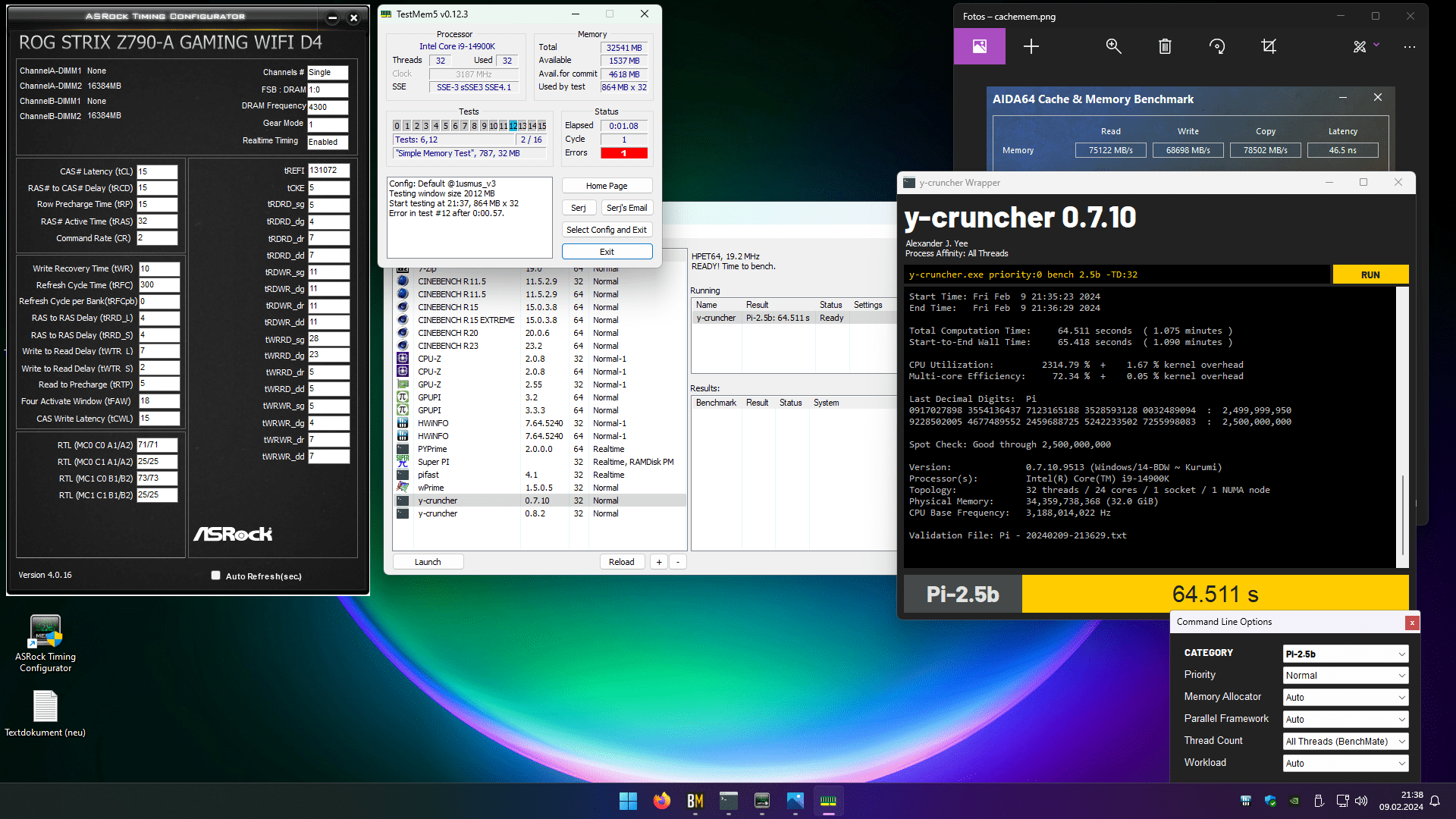The image size is (1456, 819).
Task: Click the terminal icon in the taskbar
Action: 728,801
